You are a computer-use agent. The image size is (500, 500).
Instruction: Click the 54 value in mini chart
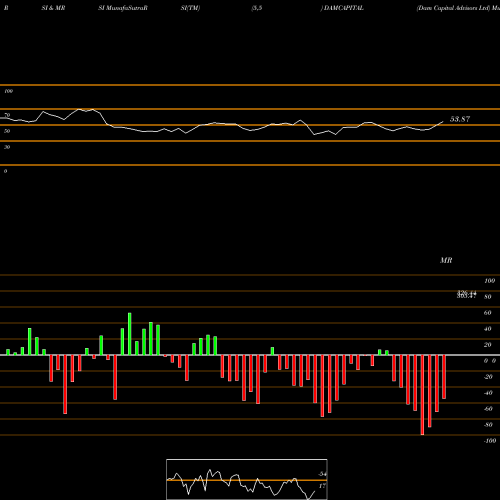322,474
